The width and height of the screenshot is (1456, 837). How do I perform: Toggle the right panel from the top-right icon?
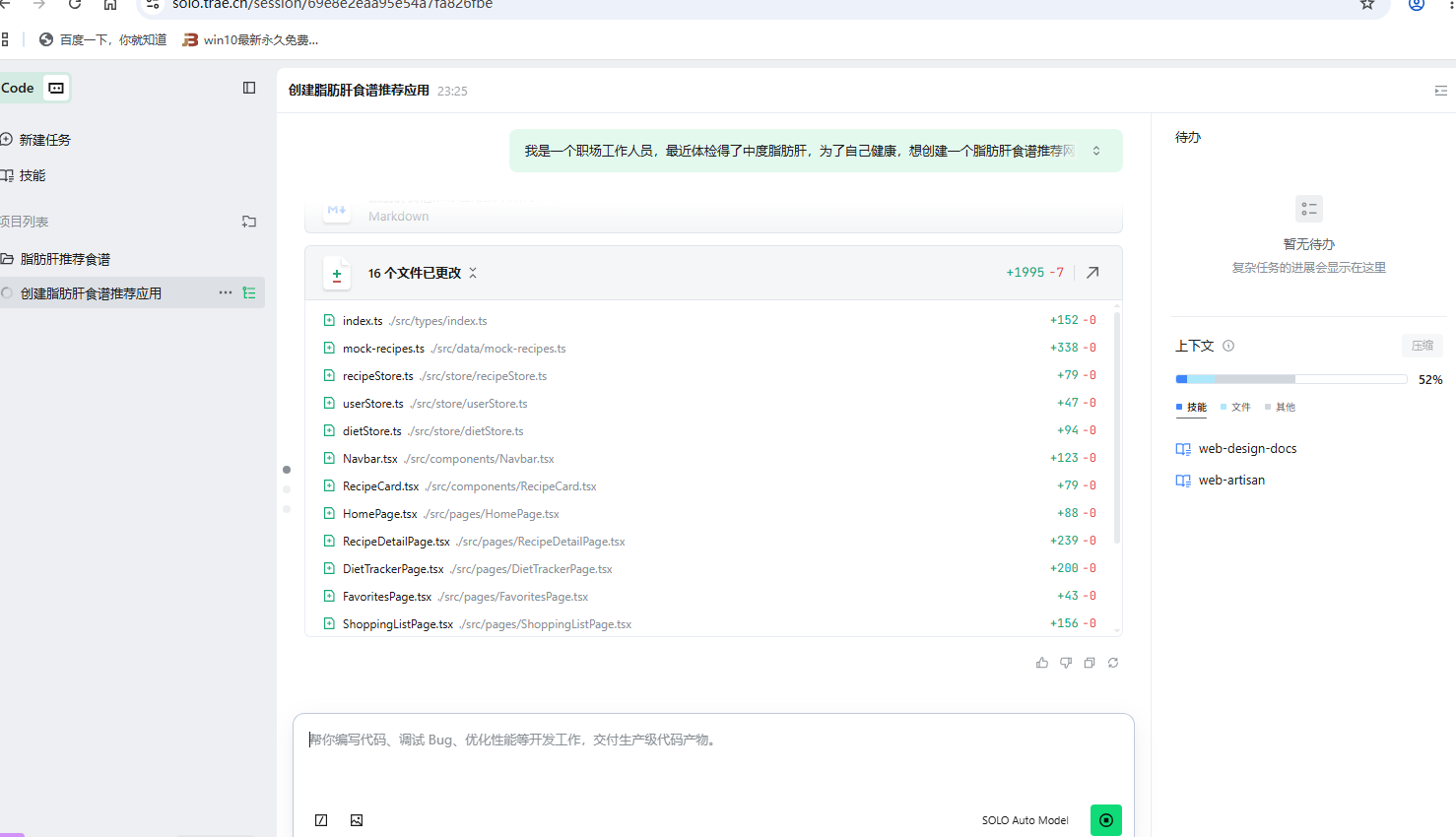coord(1440,91)
